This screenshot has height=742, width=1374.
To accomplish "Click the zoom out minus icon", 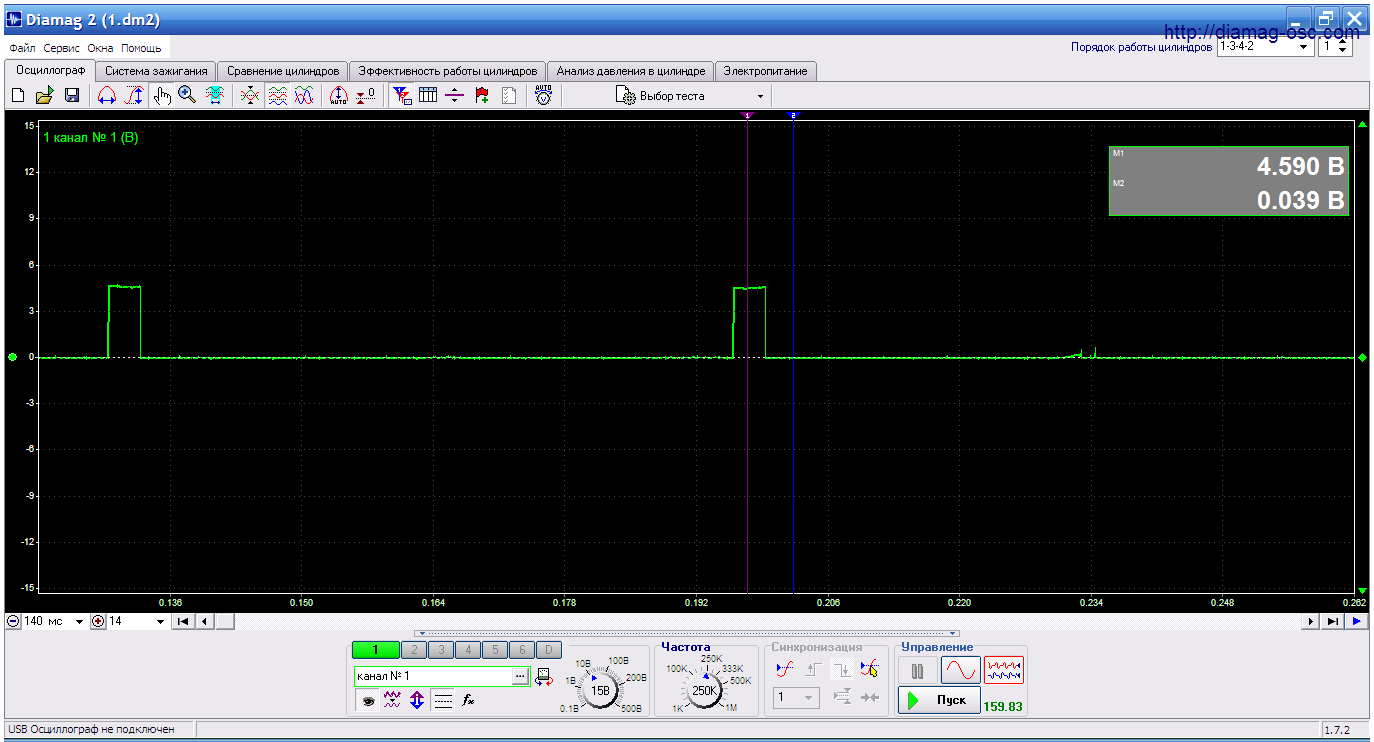I will click(13, 621).
